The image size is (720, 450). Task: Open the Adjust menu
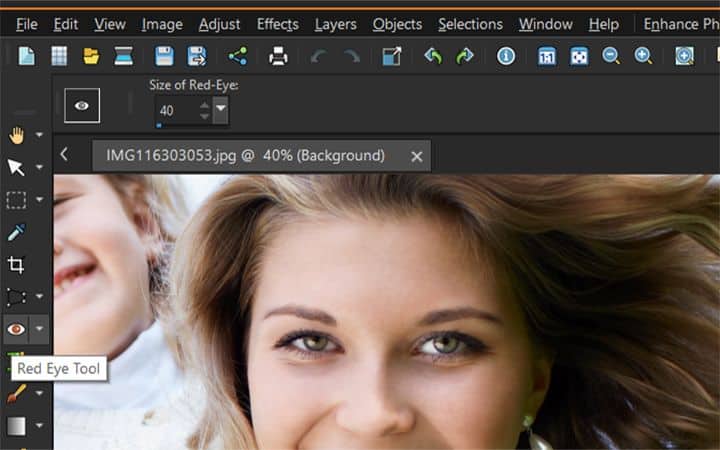pyautogui.click(x=219, y=24)
